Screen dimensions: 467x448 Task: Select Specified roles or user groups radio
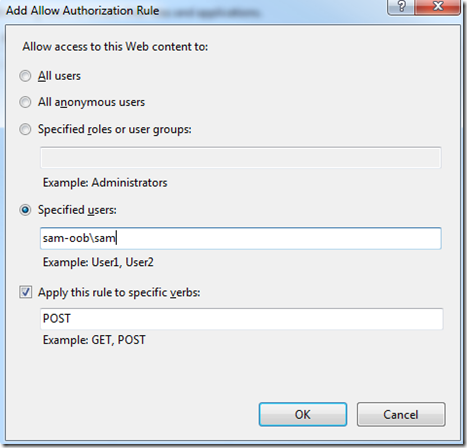(25, 129)
